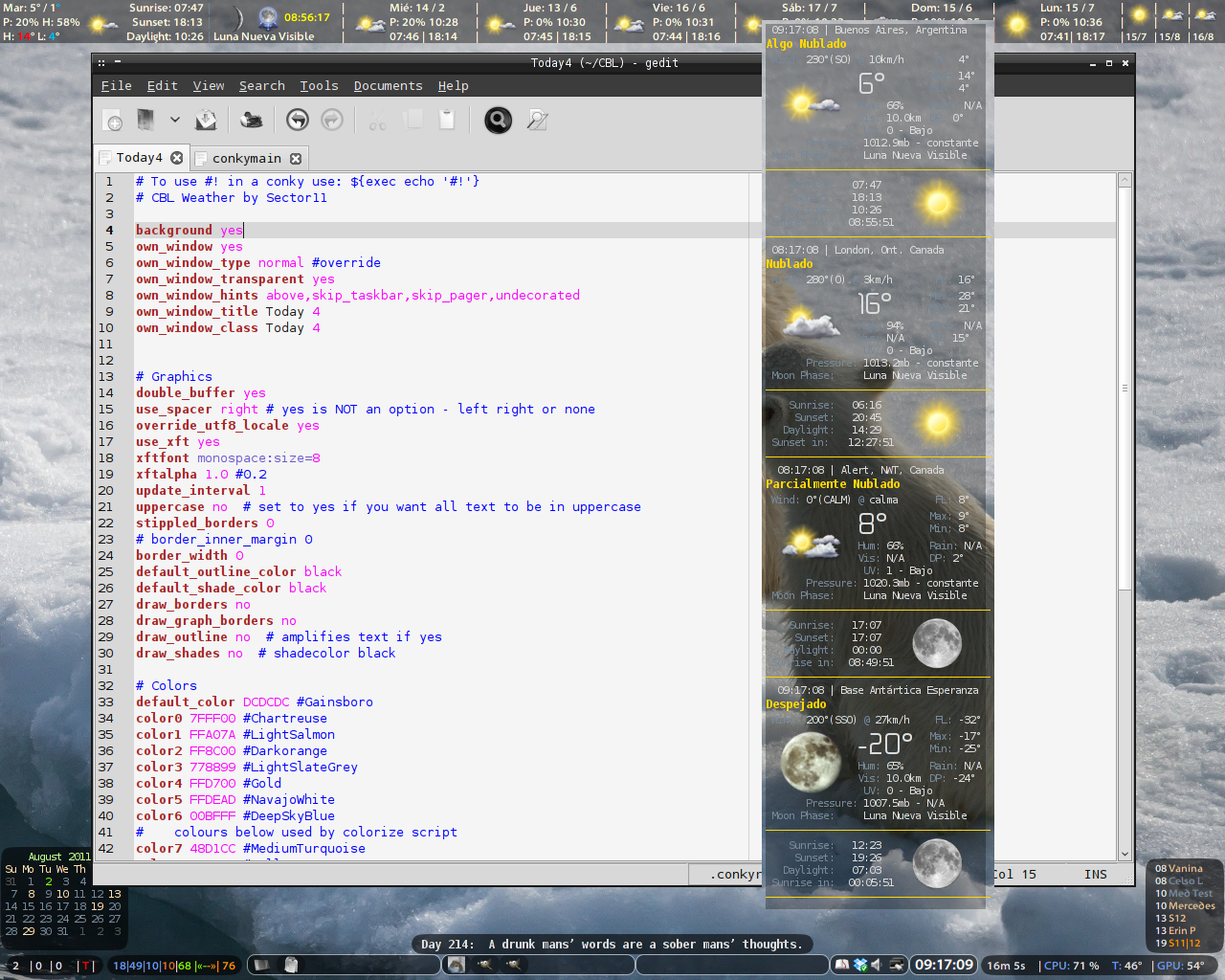Toggle INS insert mode in status bar

(1095, 875)
